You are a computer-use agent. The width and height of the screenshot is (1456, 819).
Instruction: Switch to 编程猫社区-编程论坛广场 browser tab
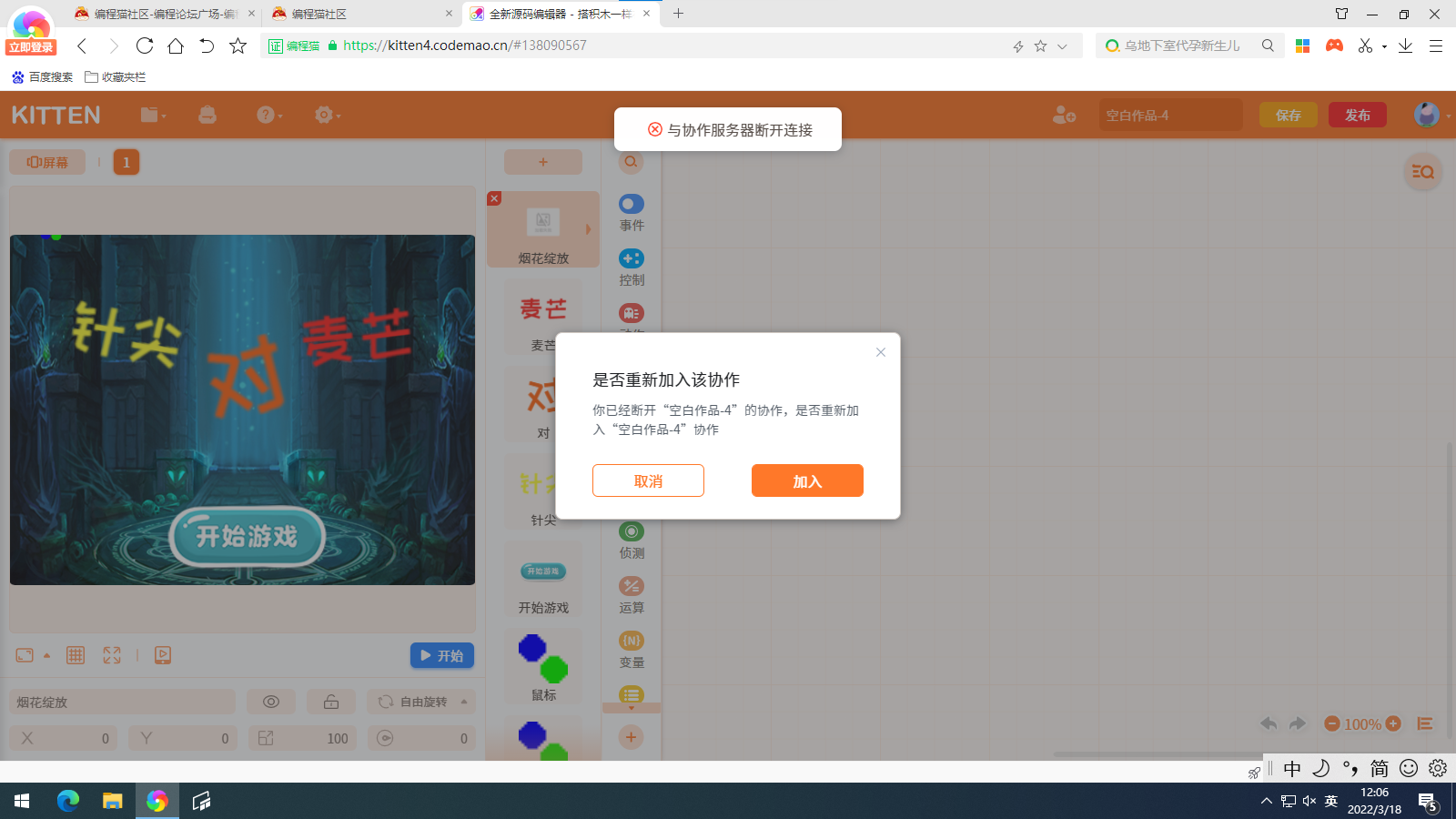(x=166, y=14)
